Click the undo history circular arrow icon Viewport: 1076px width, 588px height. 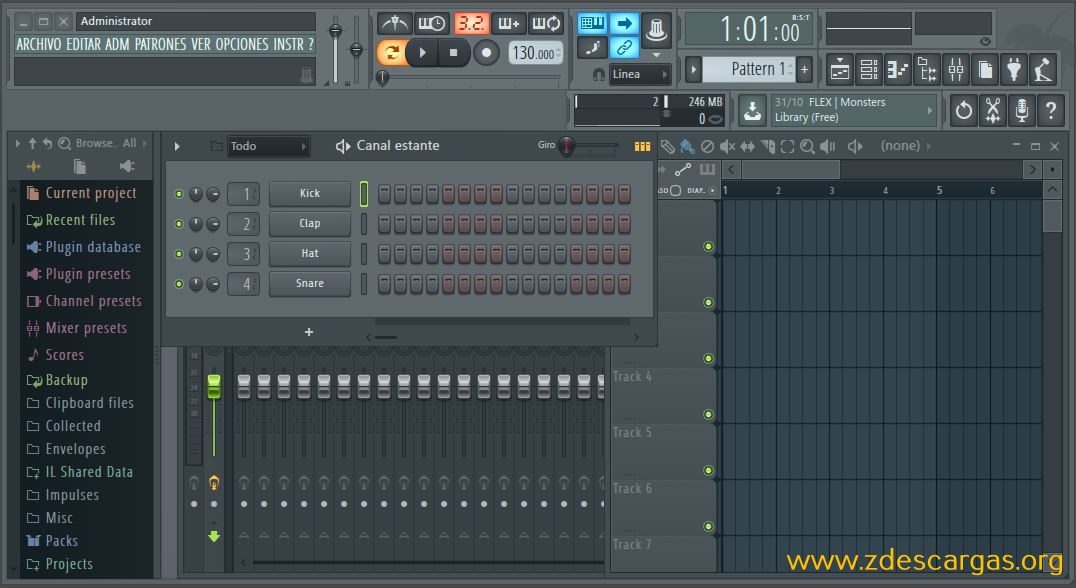coord(963,110)
